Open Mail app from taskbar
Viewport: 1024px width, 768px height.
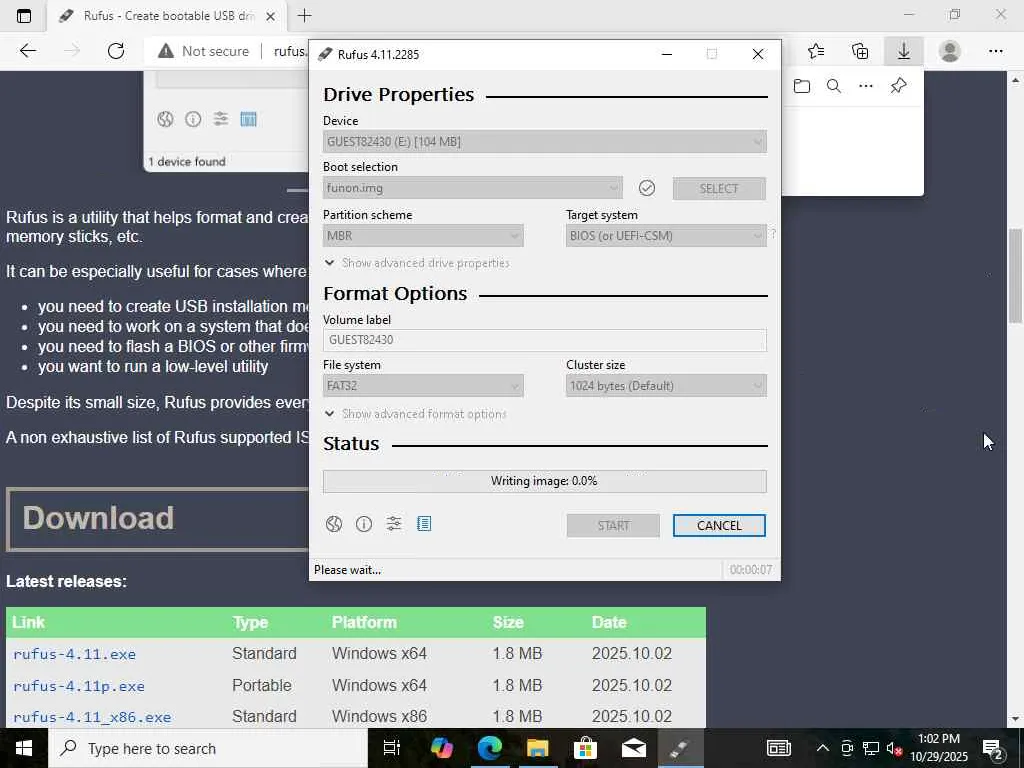pyautogui.click(x=633, y=748)
